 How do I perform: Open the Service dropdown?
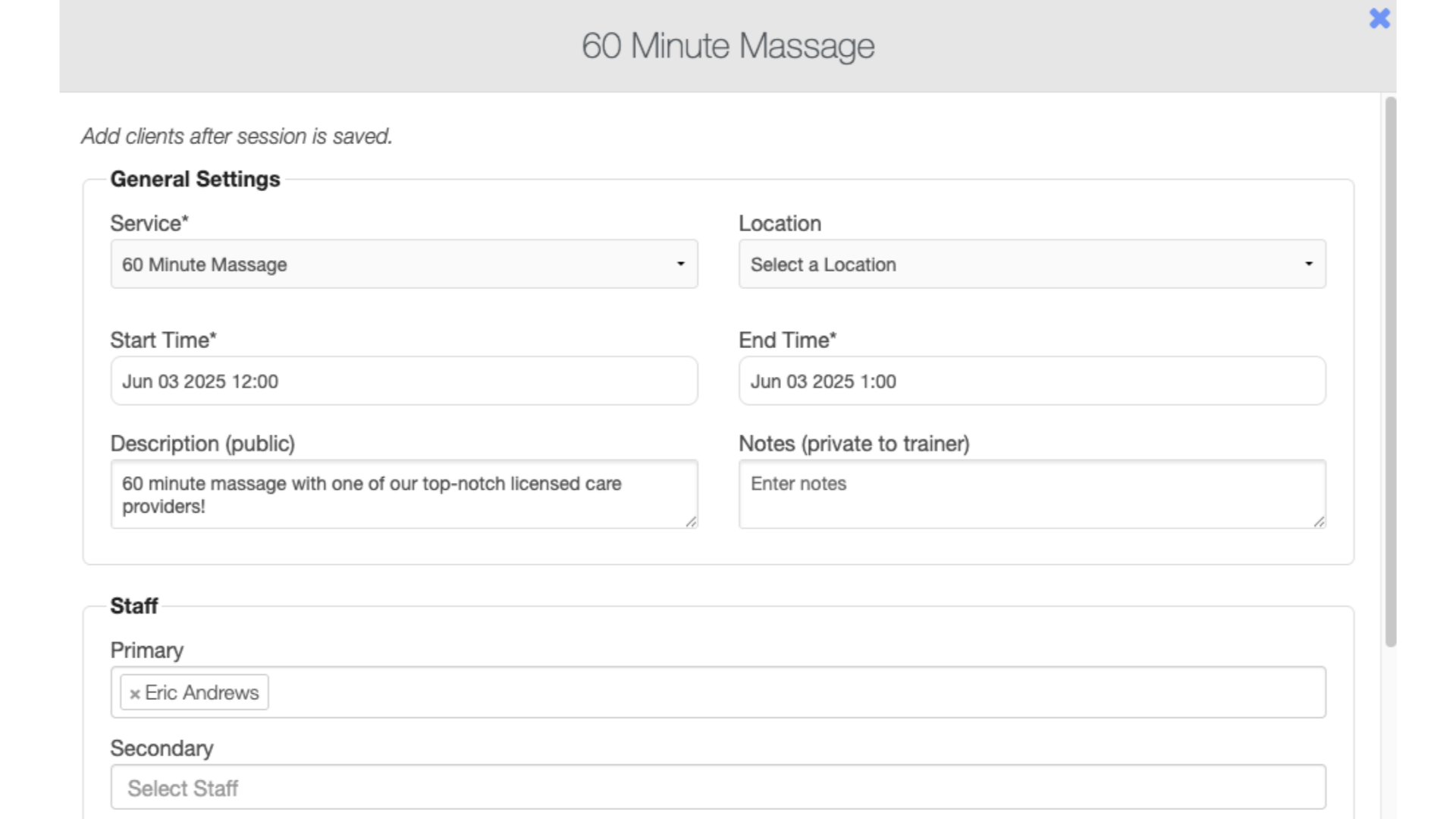pos(404,264)
